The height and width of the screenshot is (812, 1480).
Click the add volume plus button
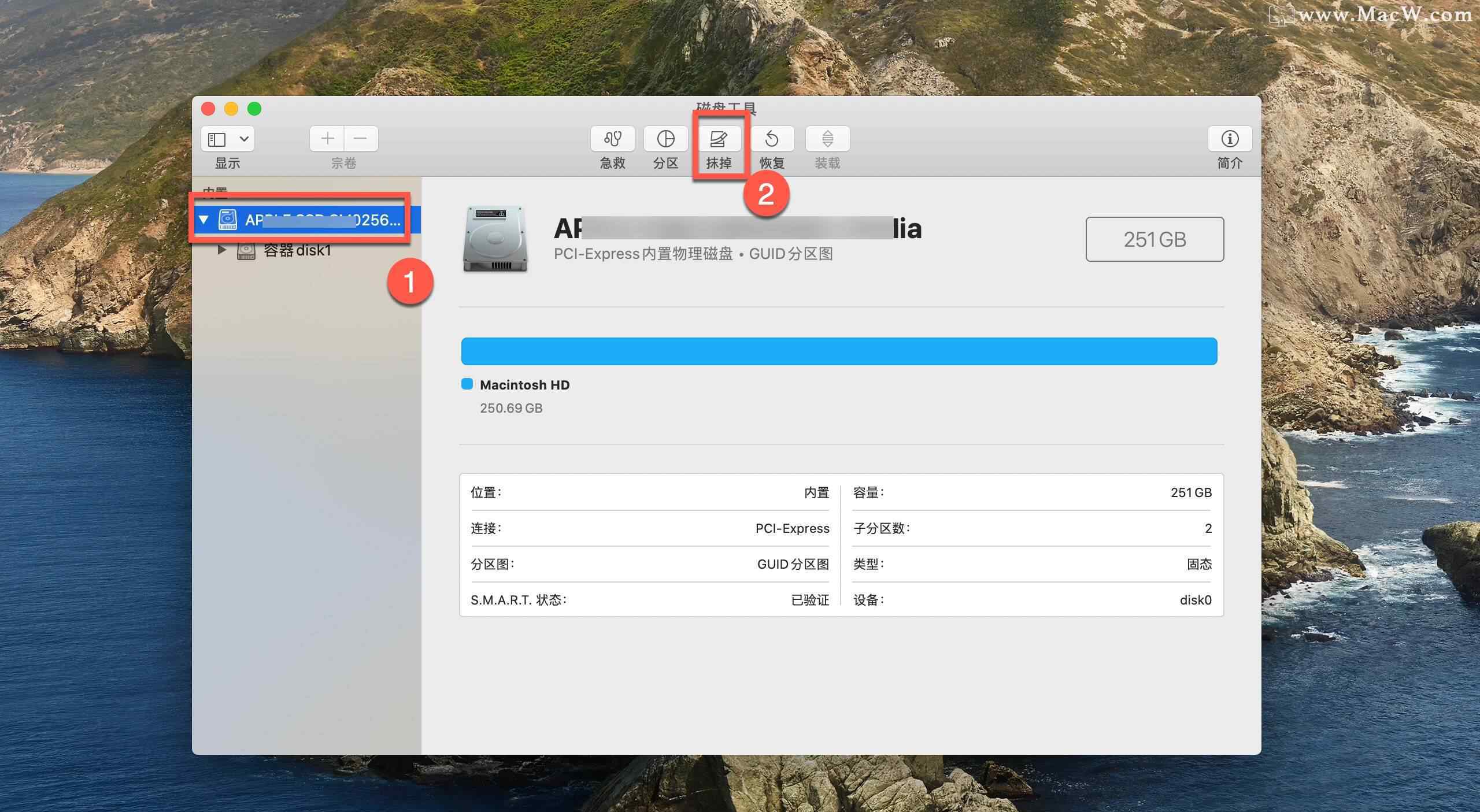pos(327,139)
